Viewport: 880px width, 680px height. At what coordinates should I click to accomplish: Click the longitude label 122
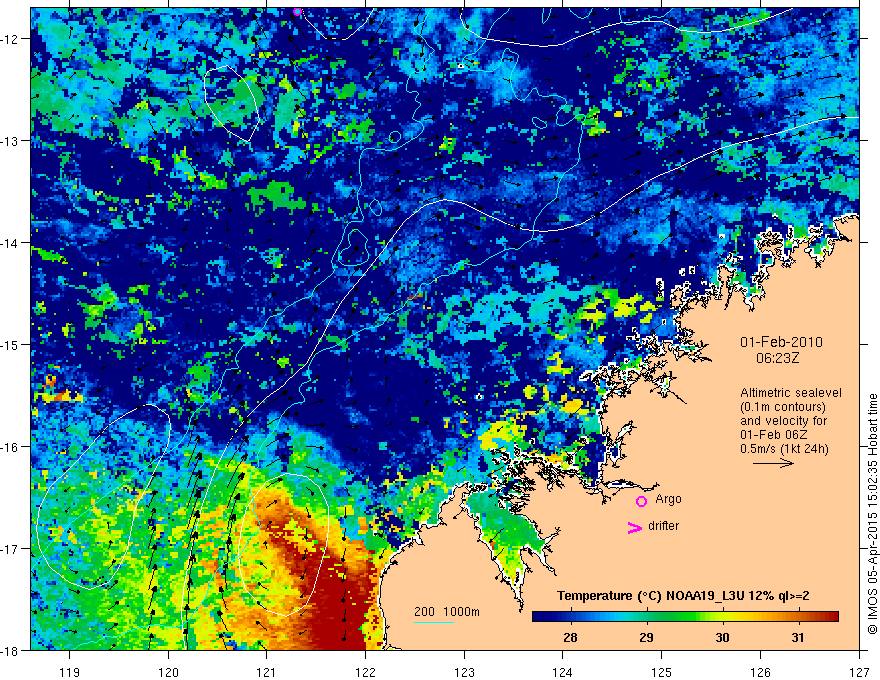(x=365, y=672)
